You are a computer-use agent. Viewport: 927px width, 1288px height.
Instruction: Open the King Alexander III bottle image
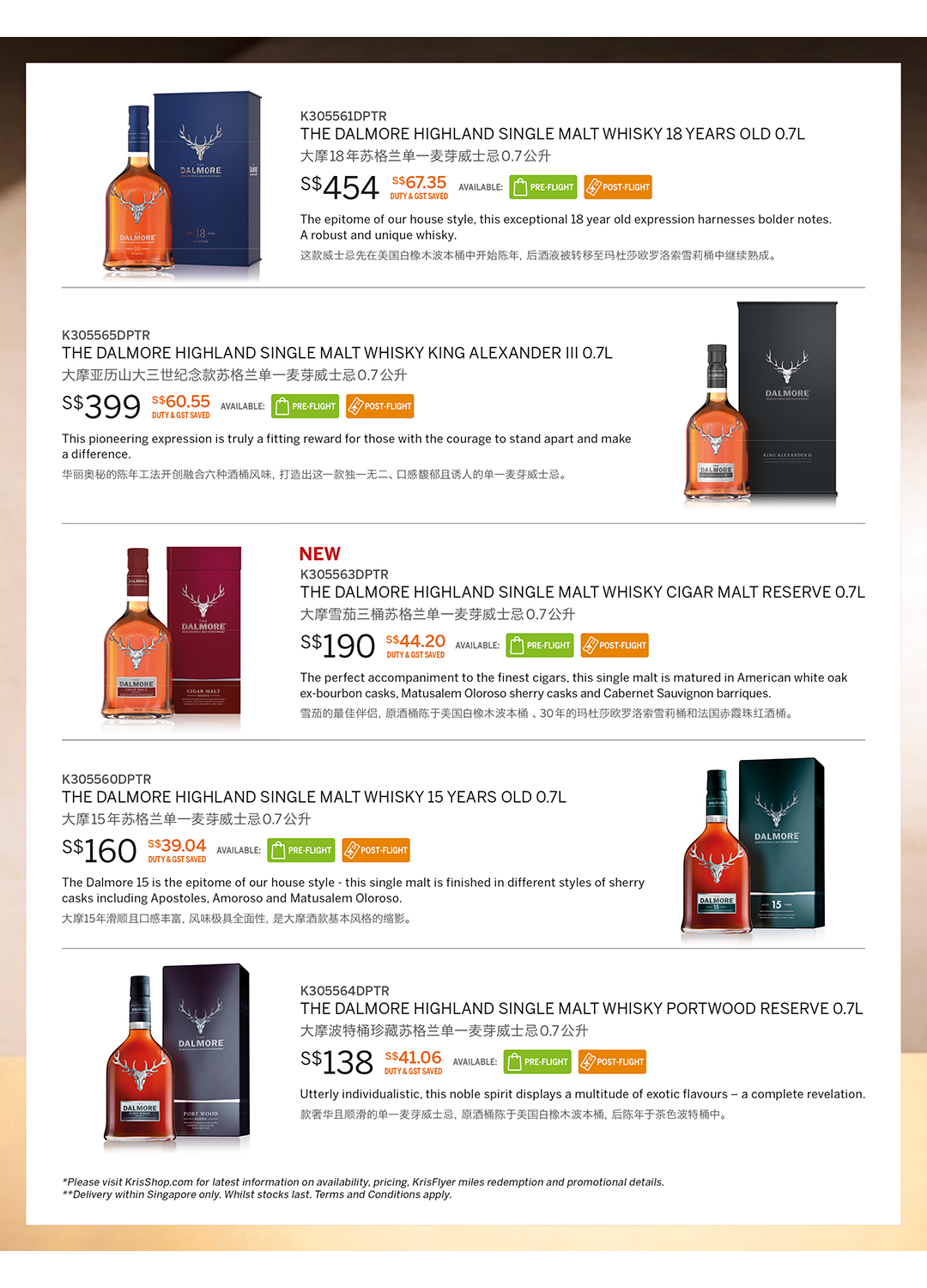(x=760, y=403)
